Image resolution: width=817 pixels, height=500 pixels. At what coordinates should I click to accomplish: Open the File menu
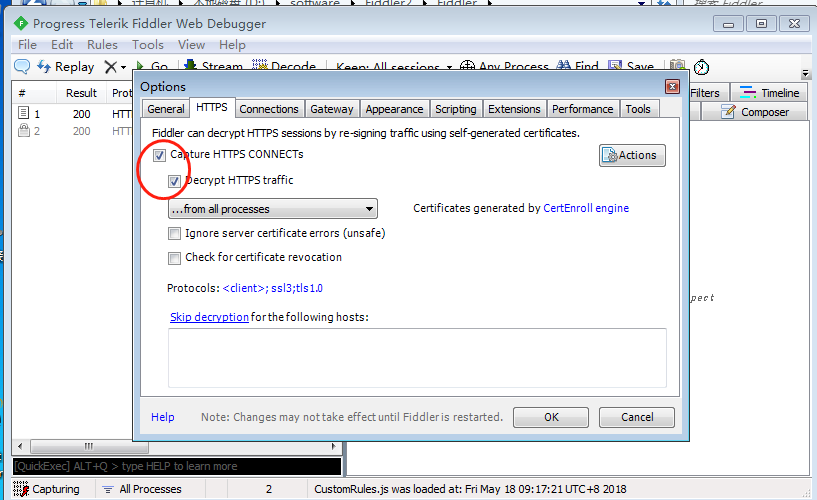27,45
